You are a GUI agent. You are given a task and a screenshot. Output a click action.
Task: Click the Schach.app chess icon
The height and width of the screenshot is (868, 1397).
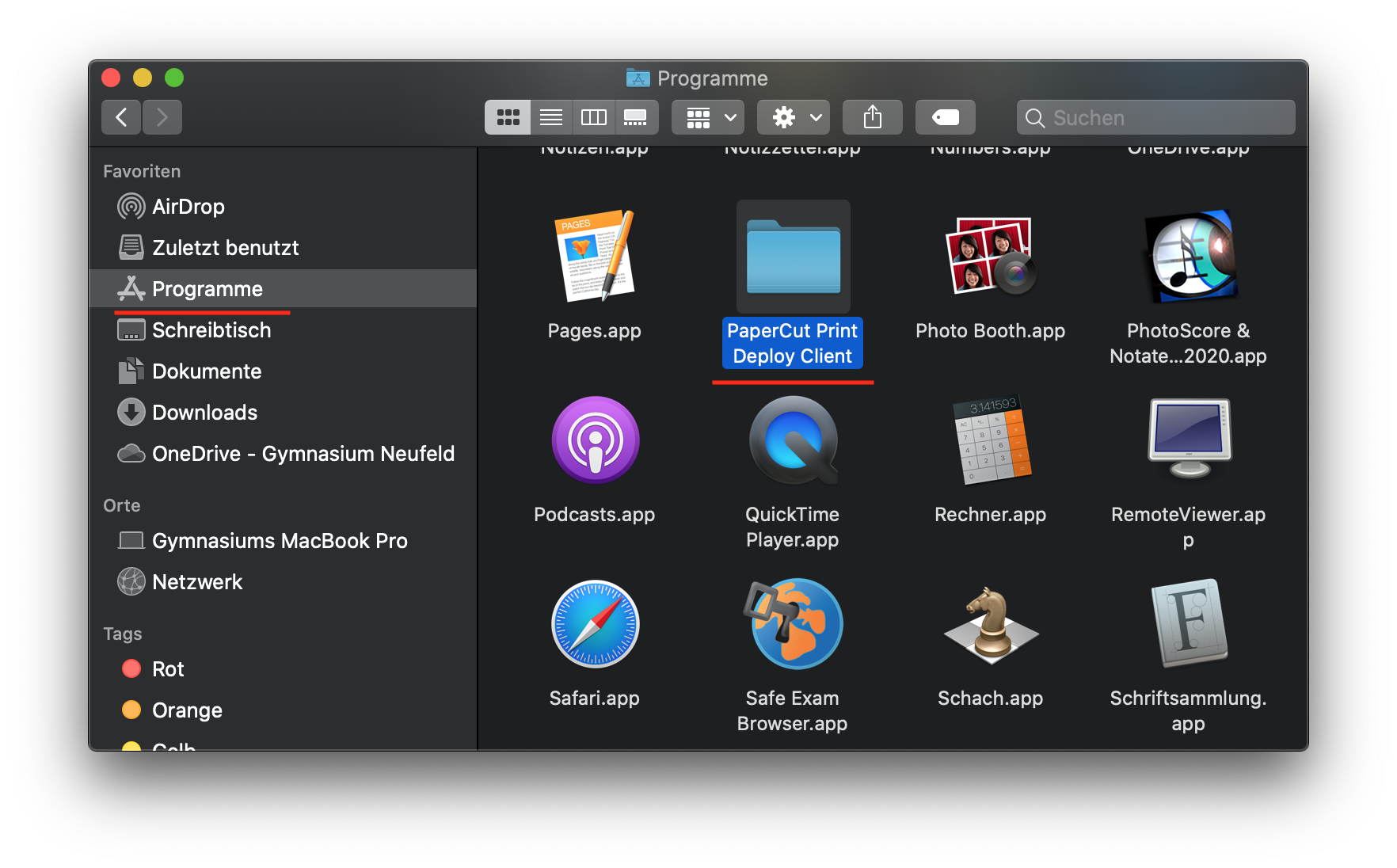[990, 624]
